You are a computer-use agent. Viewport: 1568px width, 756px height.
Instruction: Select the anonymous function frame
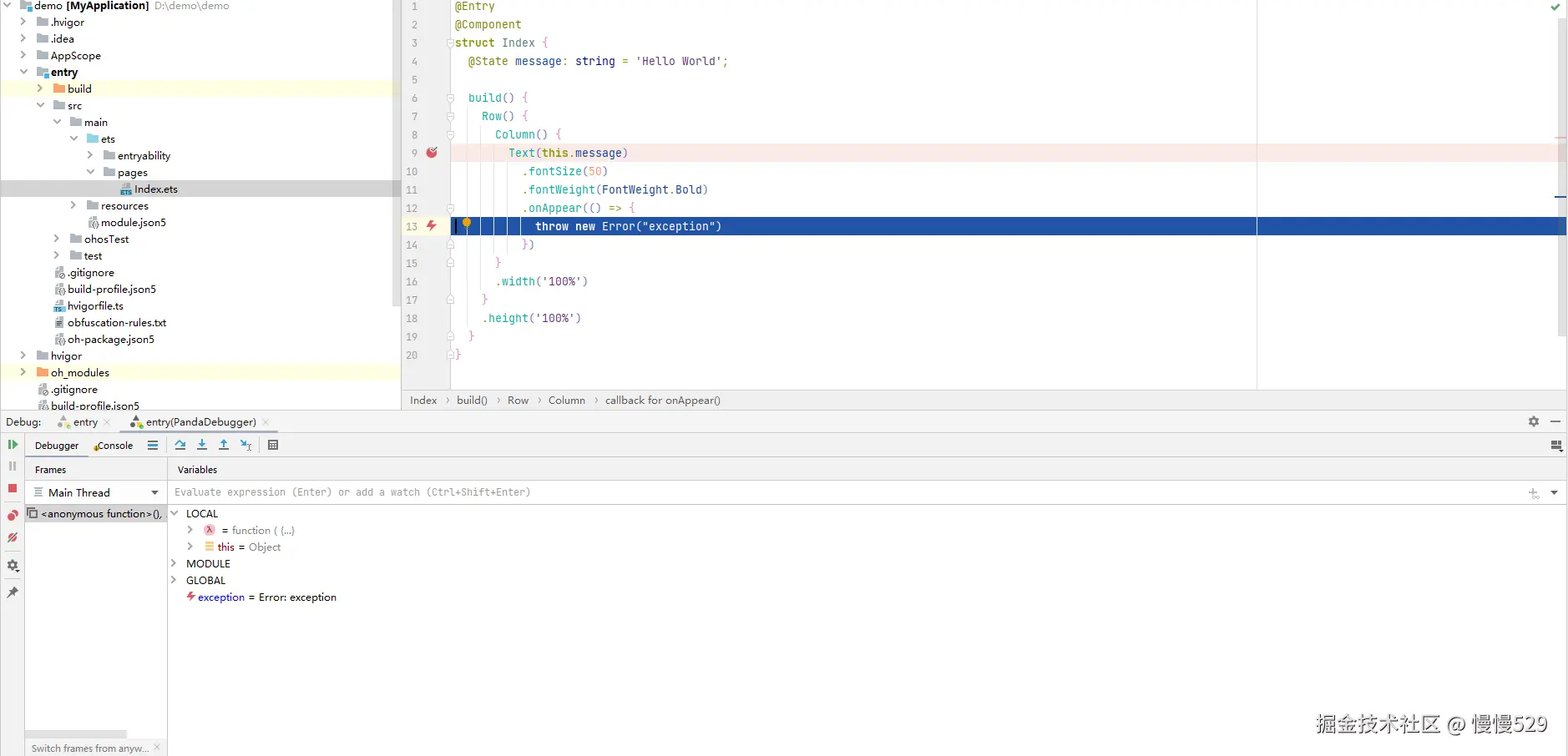click(x=95, y=514)
